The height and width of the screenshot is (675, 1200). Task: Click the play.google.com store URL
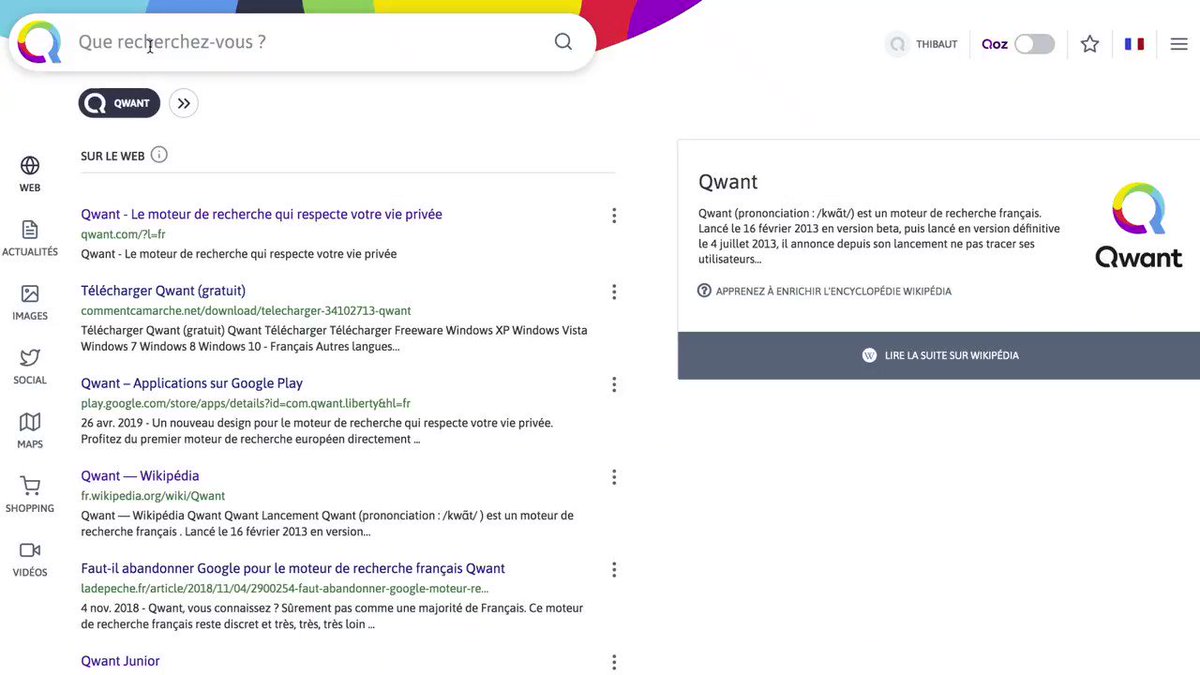[246, 403]
